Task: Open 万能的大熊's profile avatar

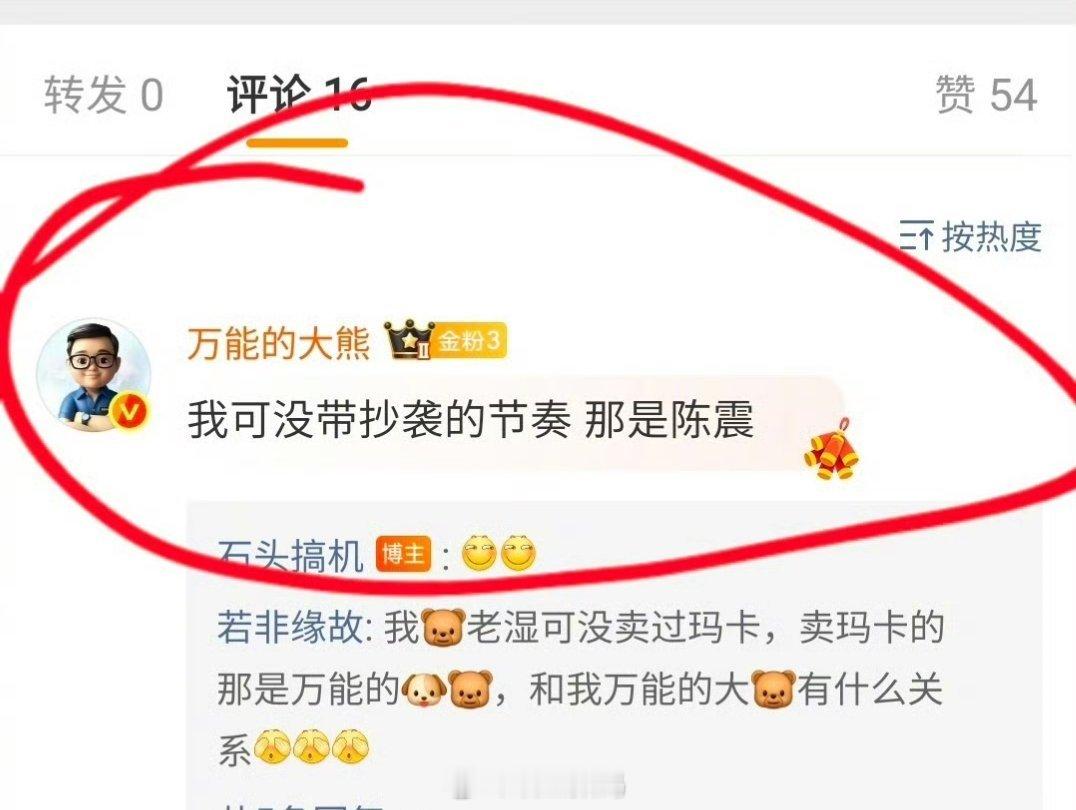Action: (94, 374)
